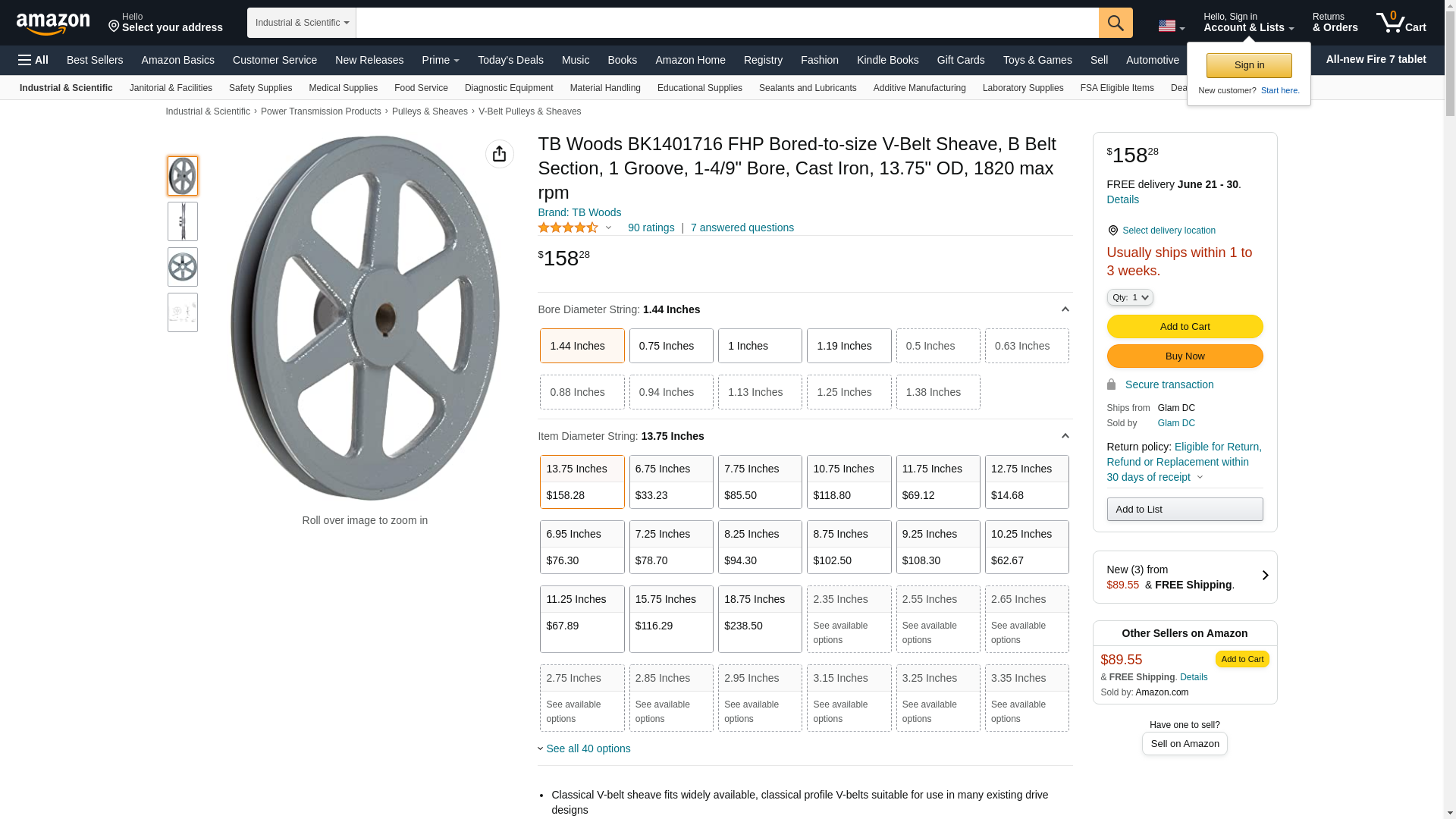Image resolution: width=1456 pixels, height=819 pixels.
Task: Click the Amazon logo
Action: click(53, 24)
